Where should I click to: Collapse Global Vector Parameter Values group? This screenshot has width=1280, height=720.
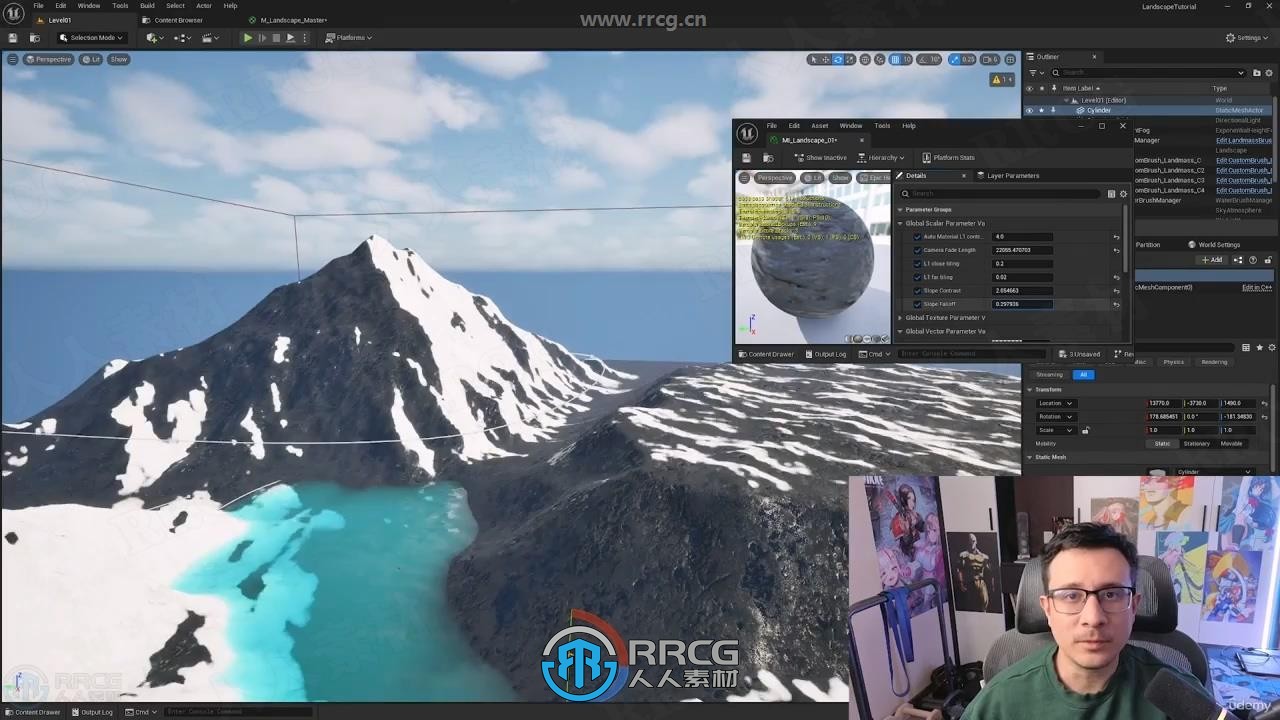(899, 331)
